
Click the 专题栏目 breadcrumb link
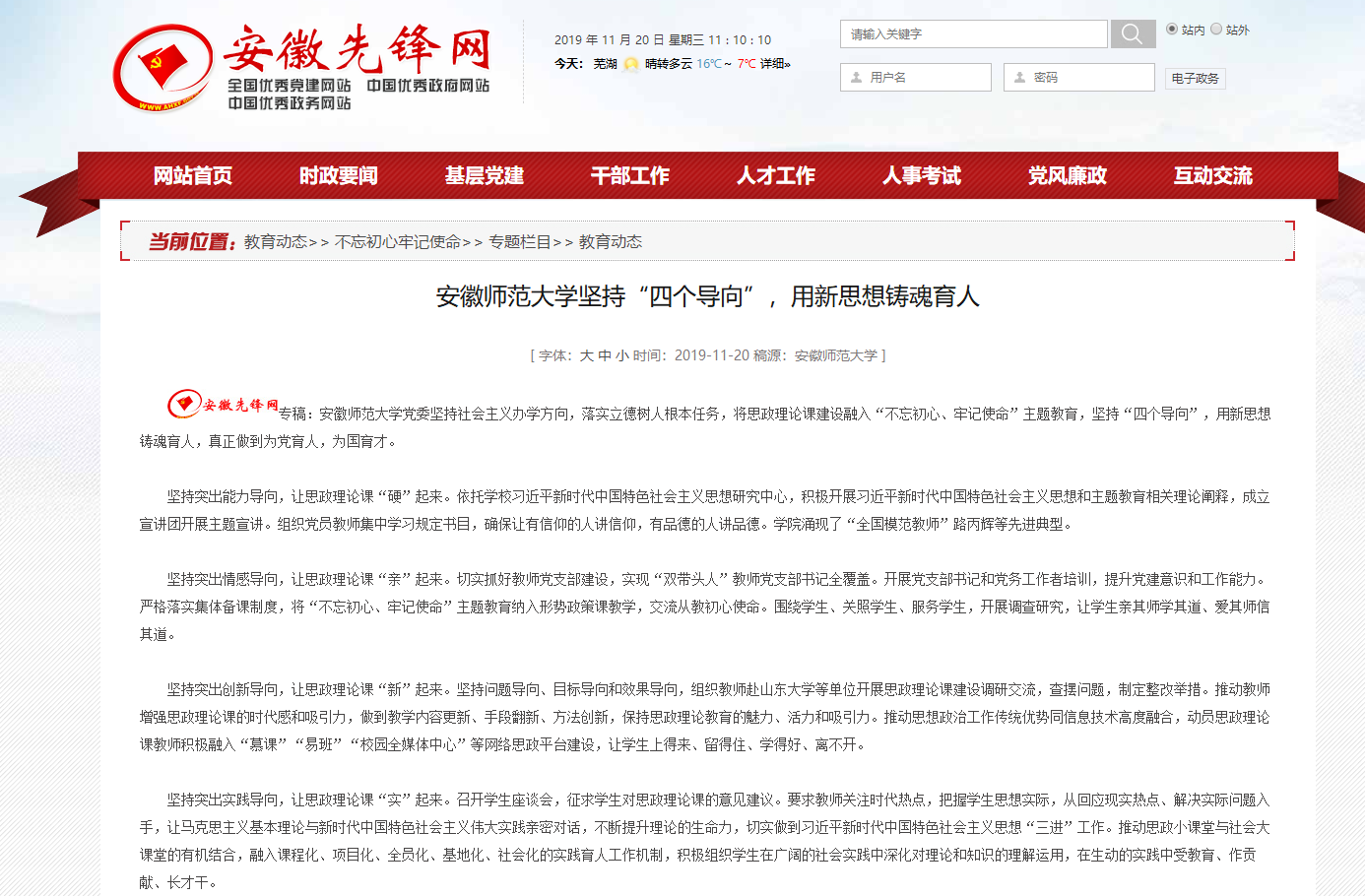click(x=520, y=241)
